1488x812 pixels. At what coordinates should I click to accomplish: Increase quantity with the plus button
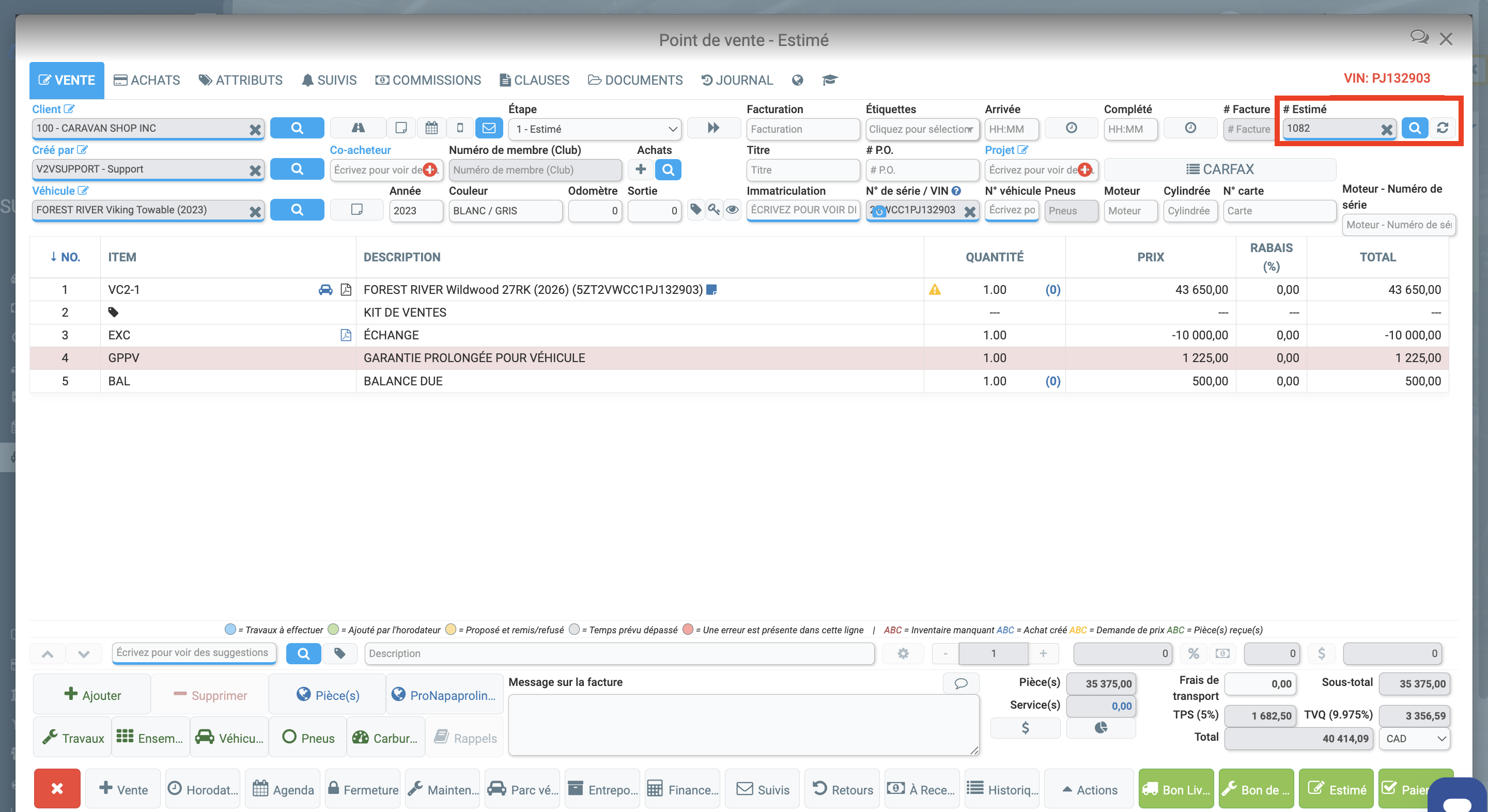1043,654
